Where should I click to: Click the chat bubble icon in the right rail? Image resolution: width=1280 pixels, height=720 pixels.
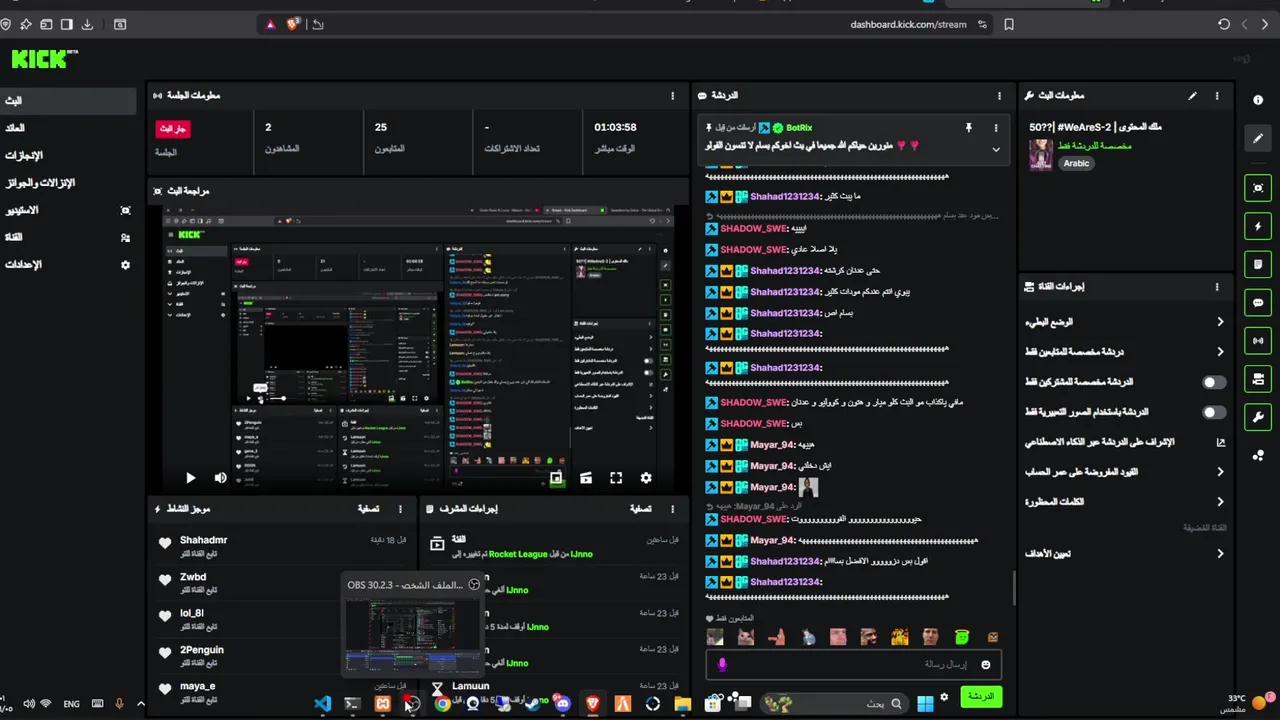tap(1258, 302)
